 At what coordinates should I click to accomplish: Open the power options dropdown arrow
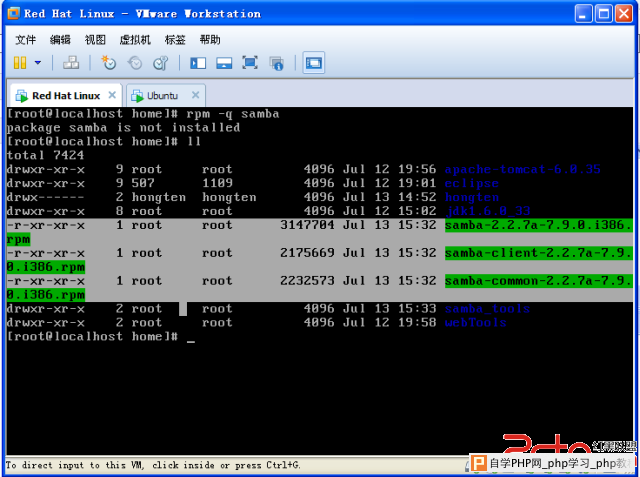coord(38,63)
